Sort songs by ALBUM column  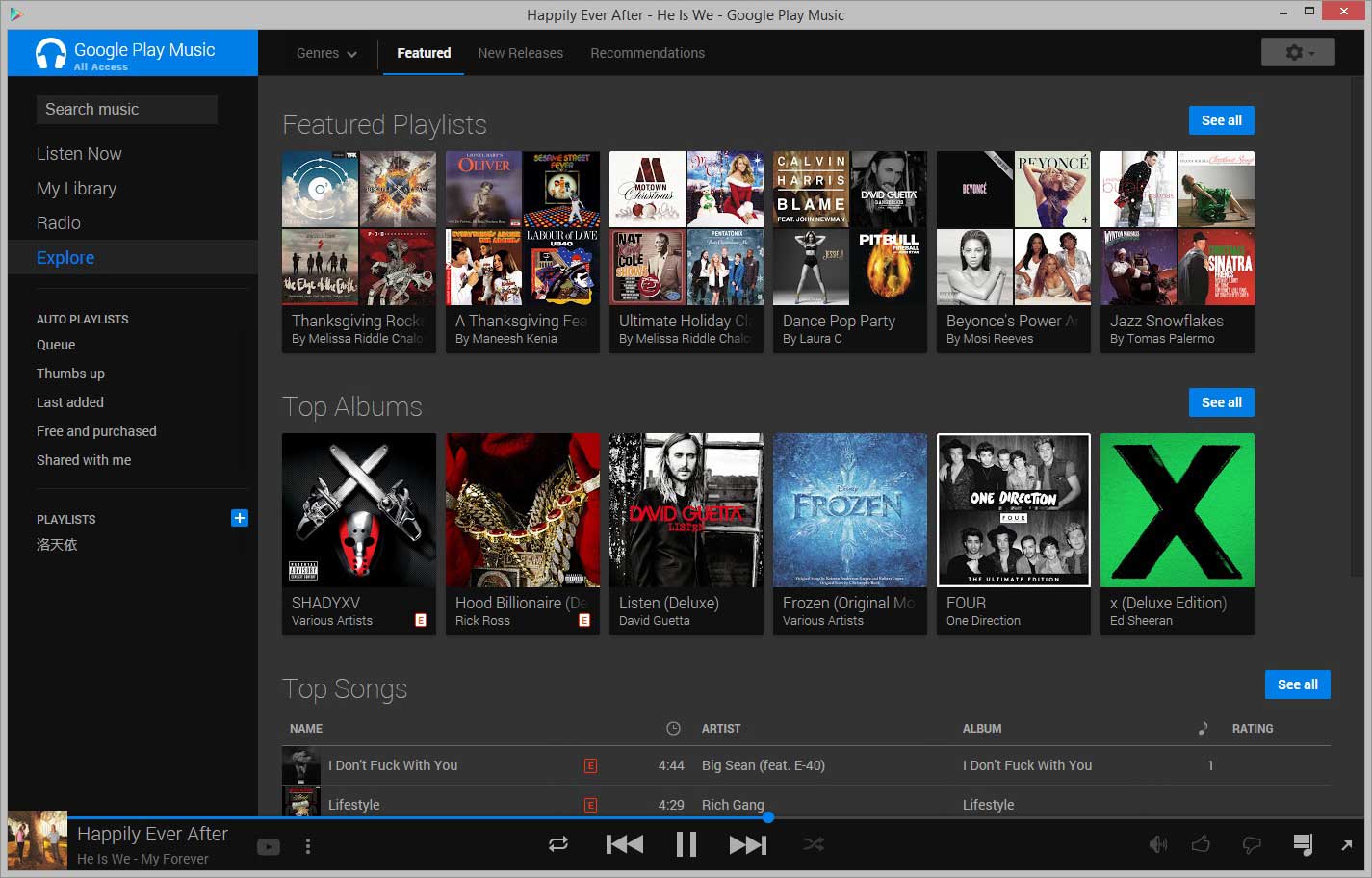tap(982, 729)
